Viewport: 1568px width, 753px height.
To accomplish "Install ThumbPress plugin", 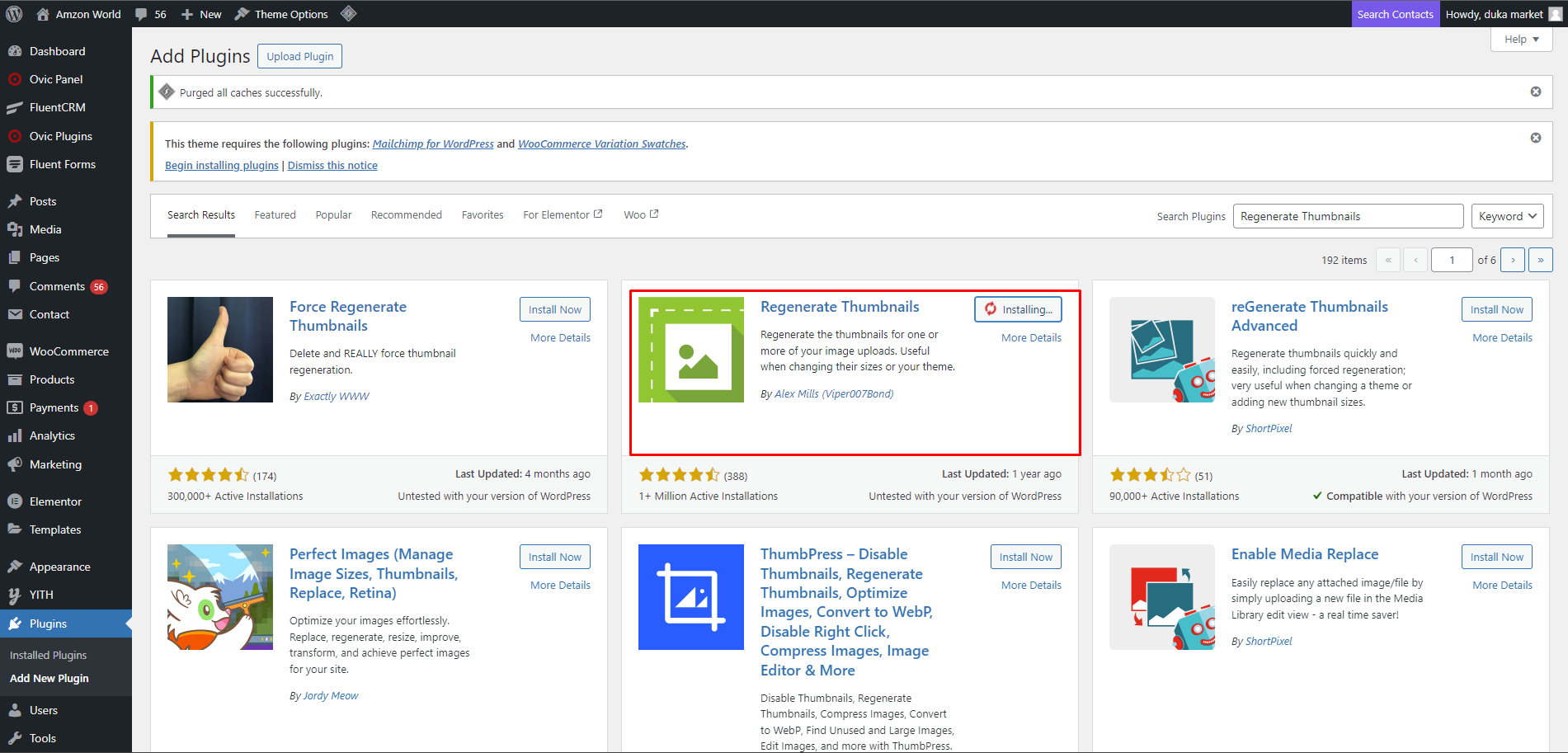I will (x=1026, y=557).
